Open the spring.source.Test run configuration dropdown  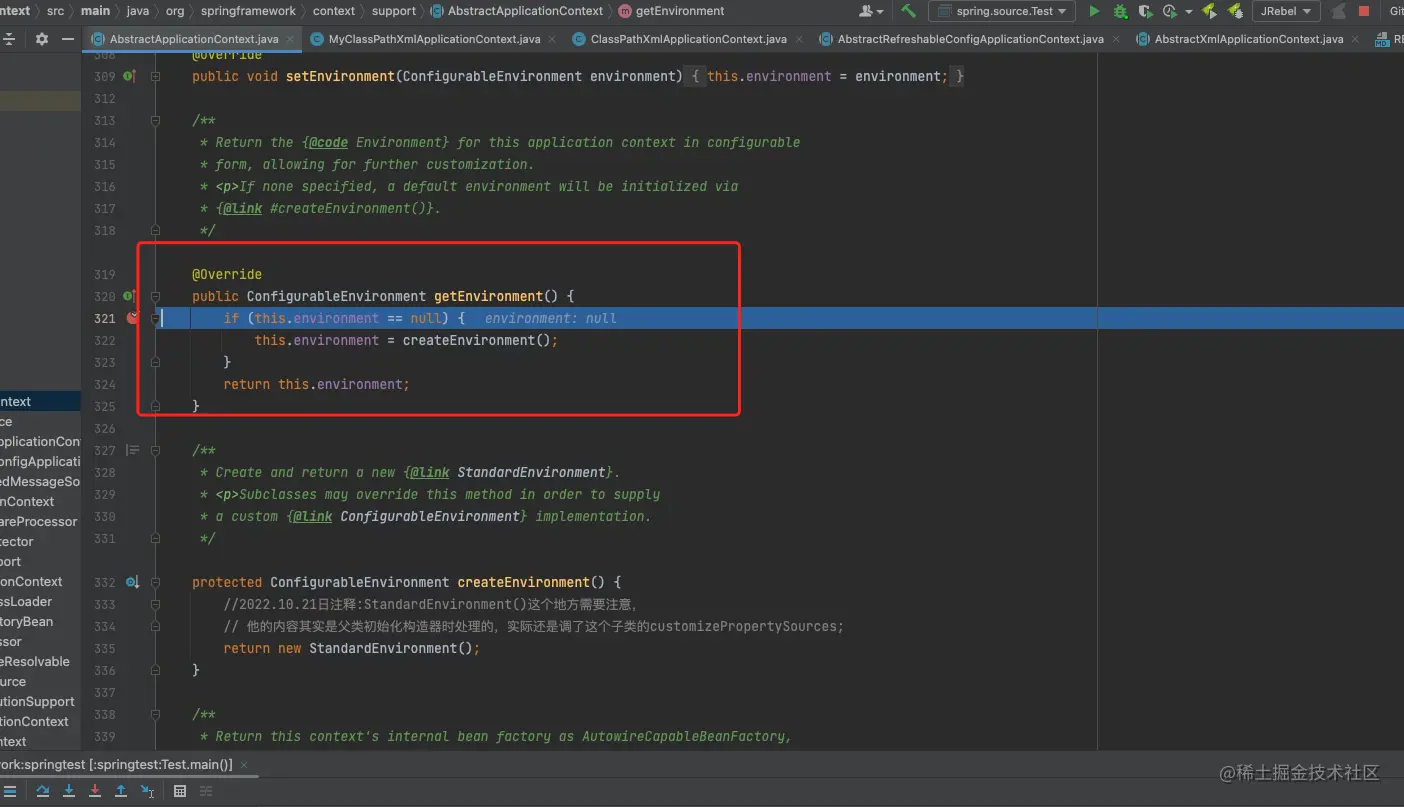pos(1002,11)
